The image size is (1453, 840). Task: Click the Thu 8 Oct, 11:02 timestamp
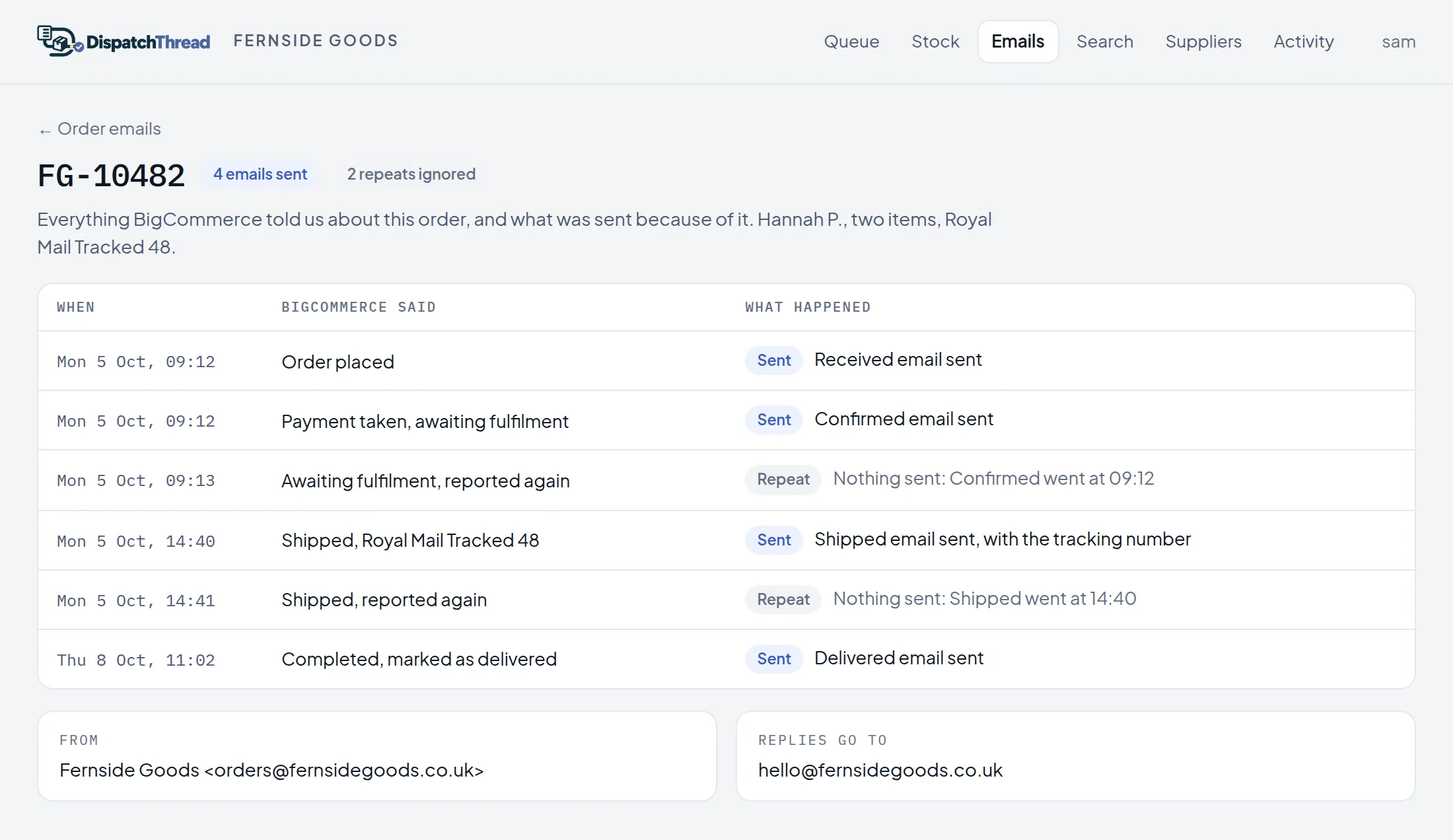pos(136,660)
